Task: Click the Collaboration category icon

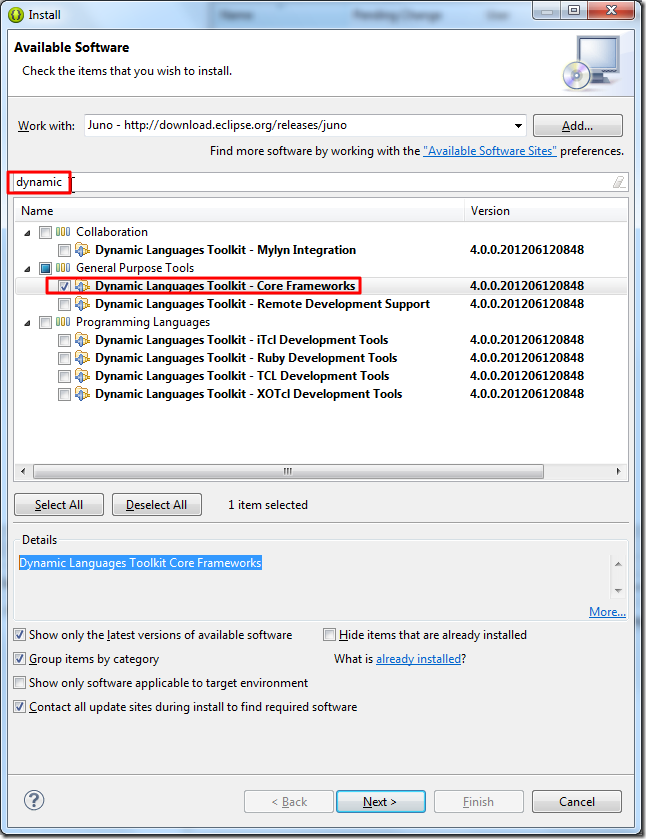Action: click(63, 232)
